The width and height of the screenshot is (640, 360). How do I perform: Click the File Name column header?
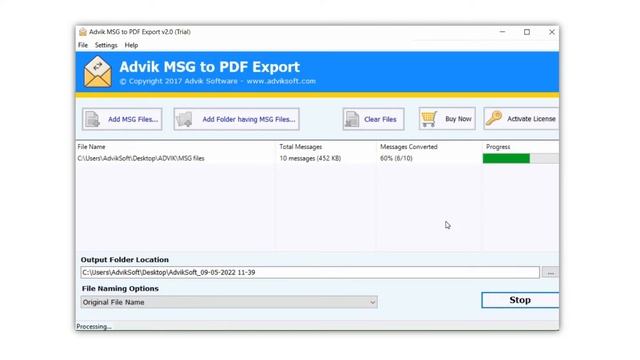coord(91,147)
